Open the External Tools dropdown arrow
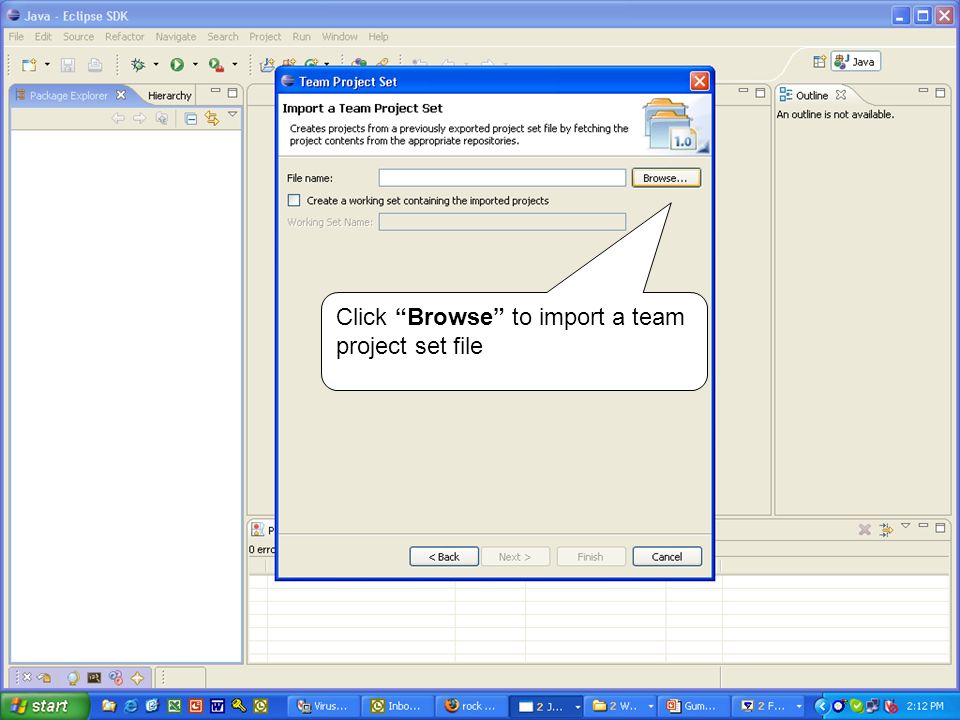The image size is (960, 720). (x=234, y=64)
